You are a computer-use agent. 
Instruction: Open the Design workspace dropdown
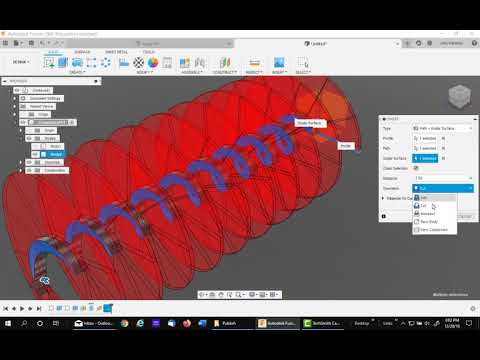coord(21,62)
